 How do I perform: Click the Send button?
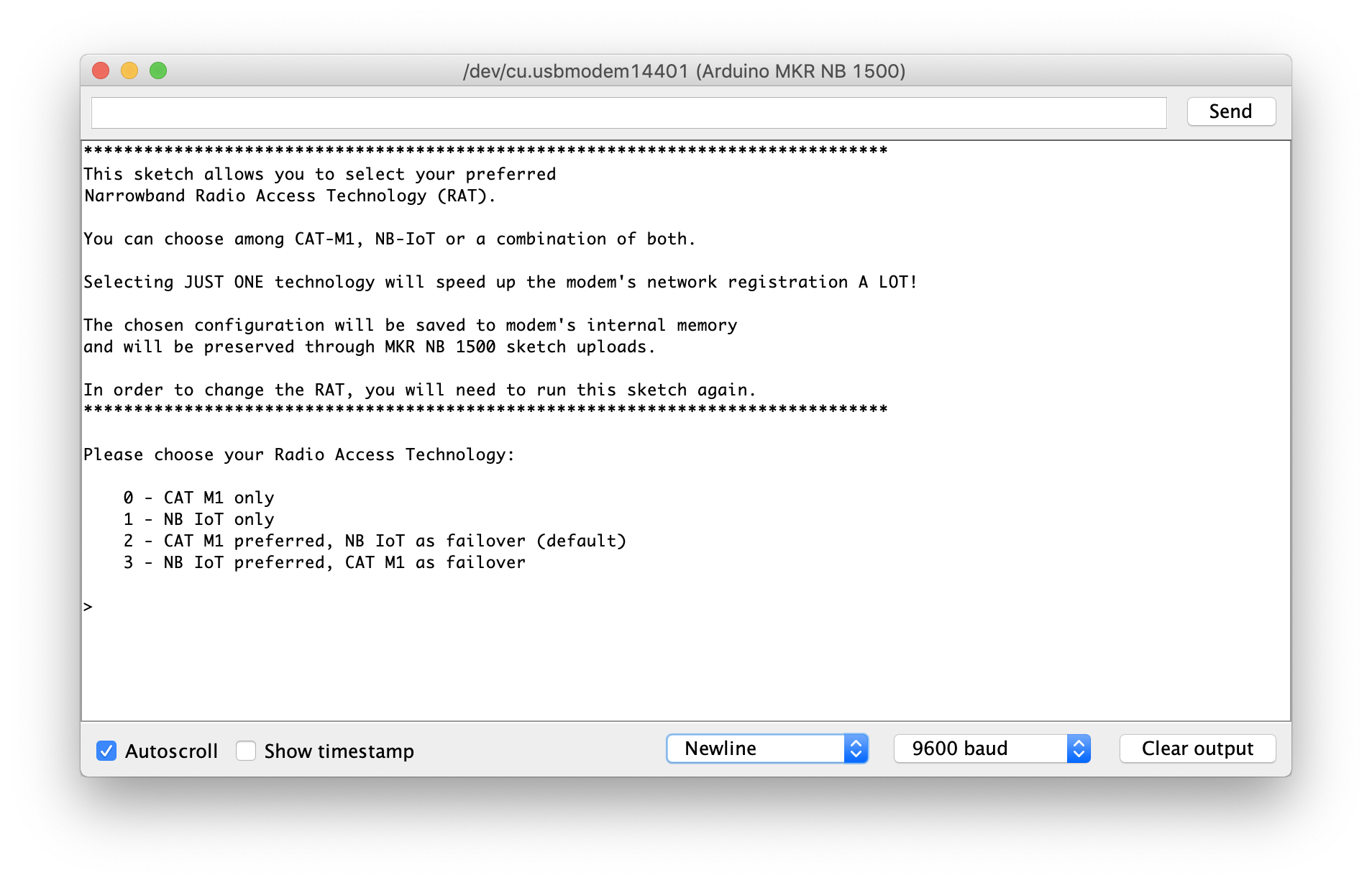1230,111
